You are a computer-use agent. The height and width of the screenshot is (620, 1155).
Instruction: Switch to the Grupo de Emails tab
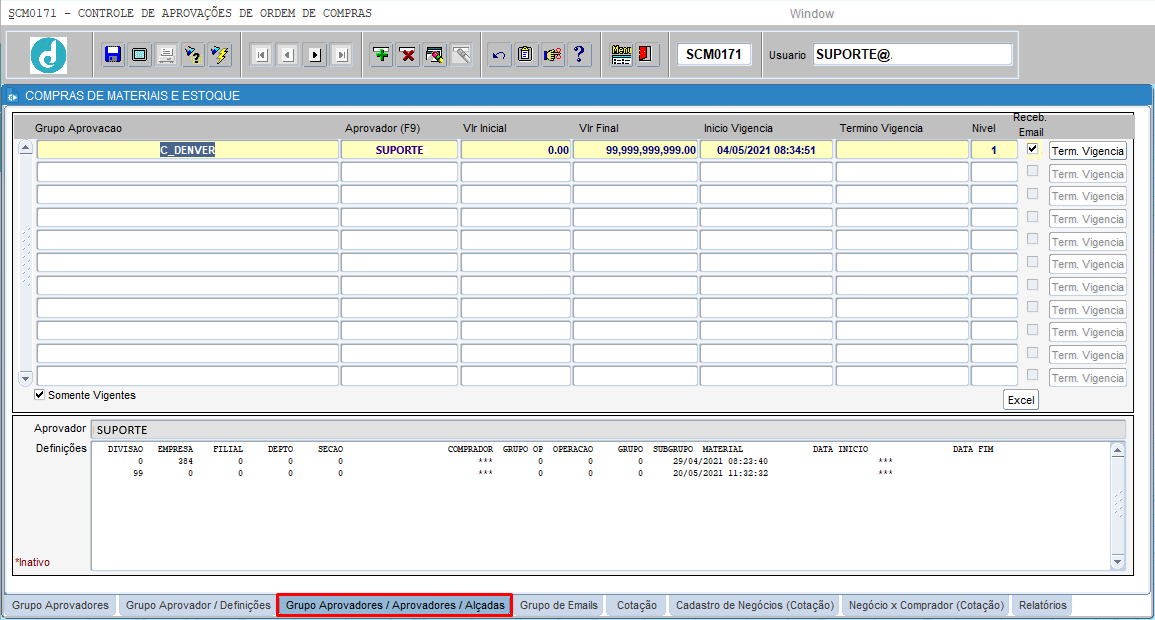(558, 605)
